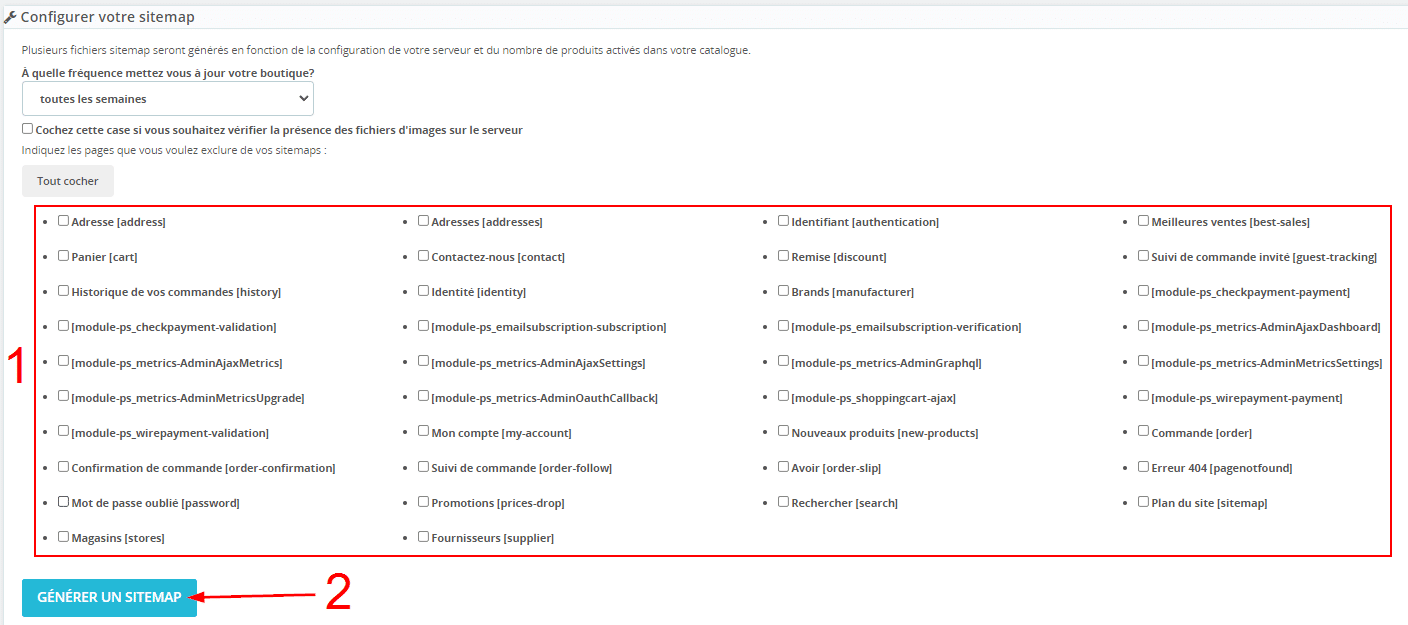Image resolution: width=1408 pixels, height=625 pixels.
Task: Enable image files presence verification checkbox
Action: pyautogui.click(x=28, y=129)
